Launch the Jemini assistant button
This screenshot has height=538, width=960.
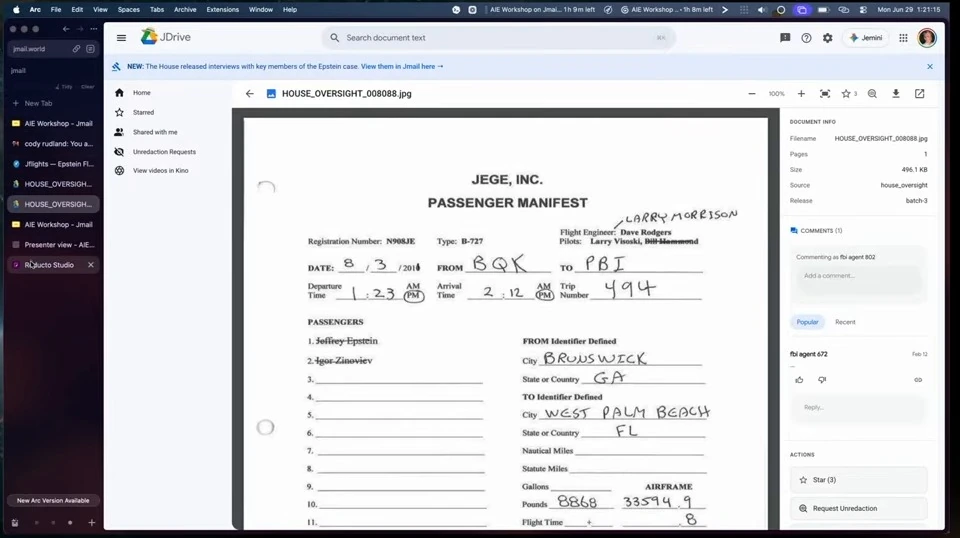pos(866,38)
